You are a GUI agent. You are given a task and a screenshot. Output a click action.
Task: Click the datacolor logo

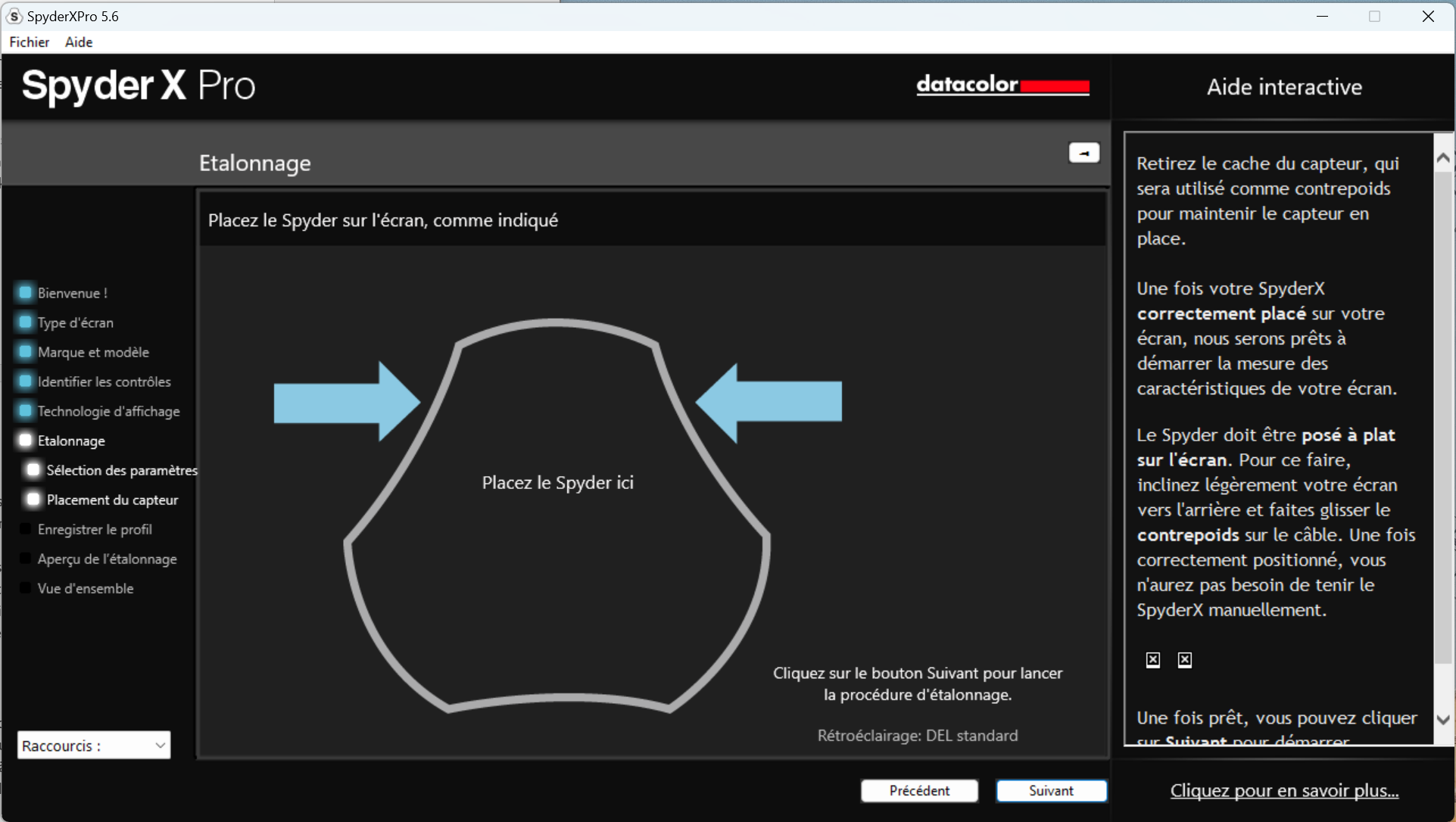click(x=1002, y=84)
